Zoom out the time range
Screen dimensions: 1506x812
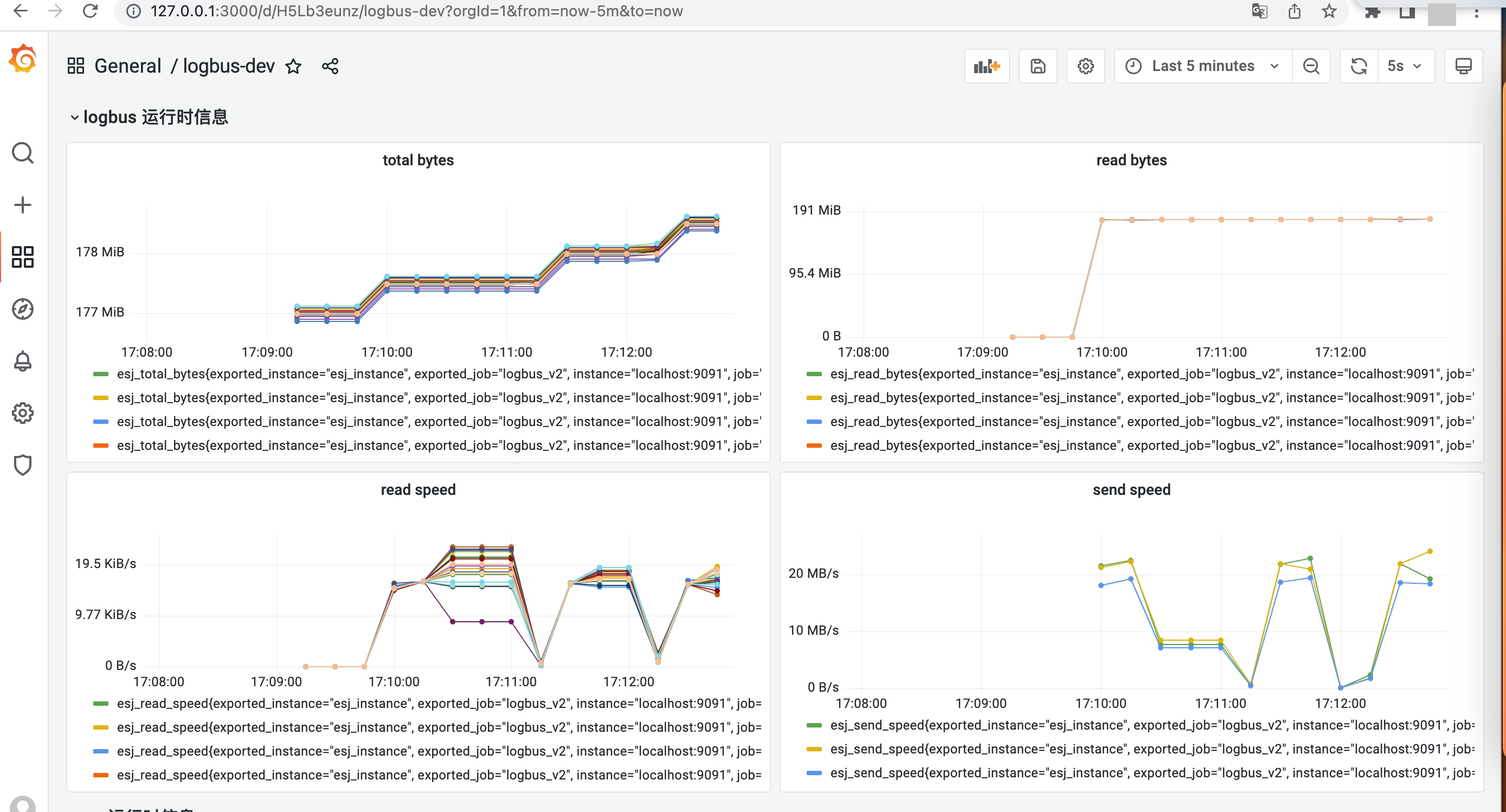coord(1311,66)
